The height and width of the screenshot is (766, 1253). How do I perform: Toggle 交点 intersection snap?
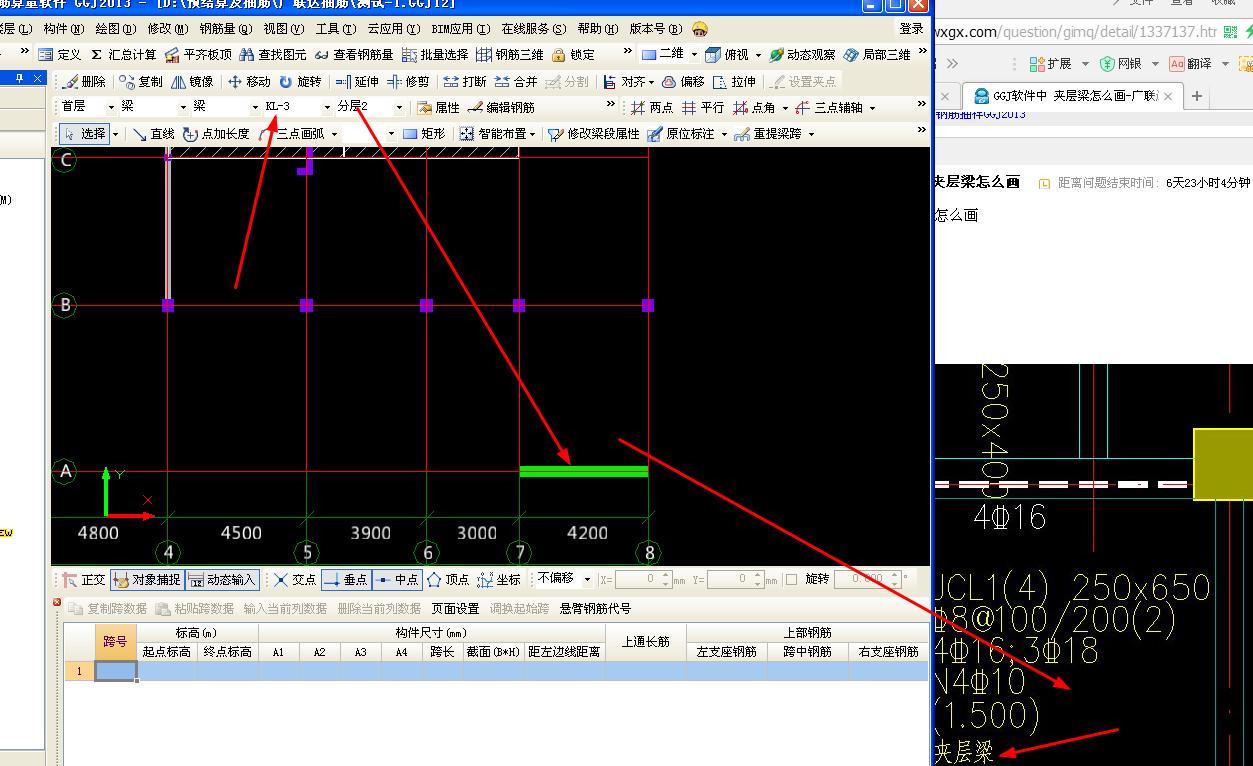tap(295, 579)
